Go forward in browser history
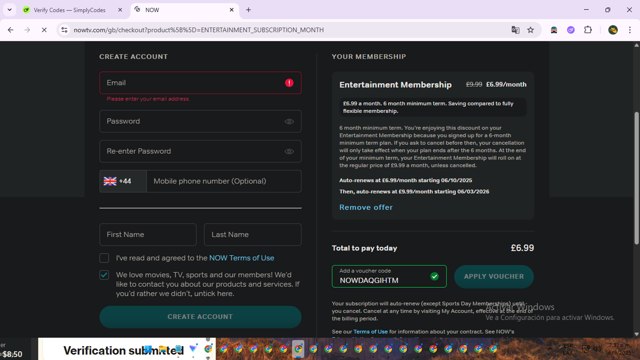Screen dimensions: 640x360 (27, 30)
